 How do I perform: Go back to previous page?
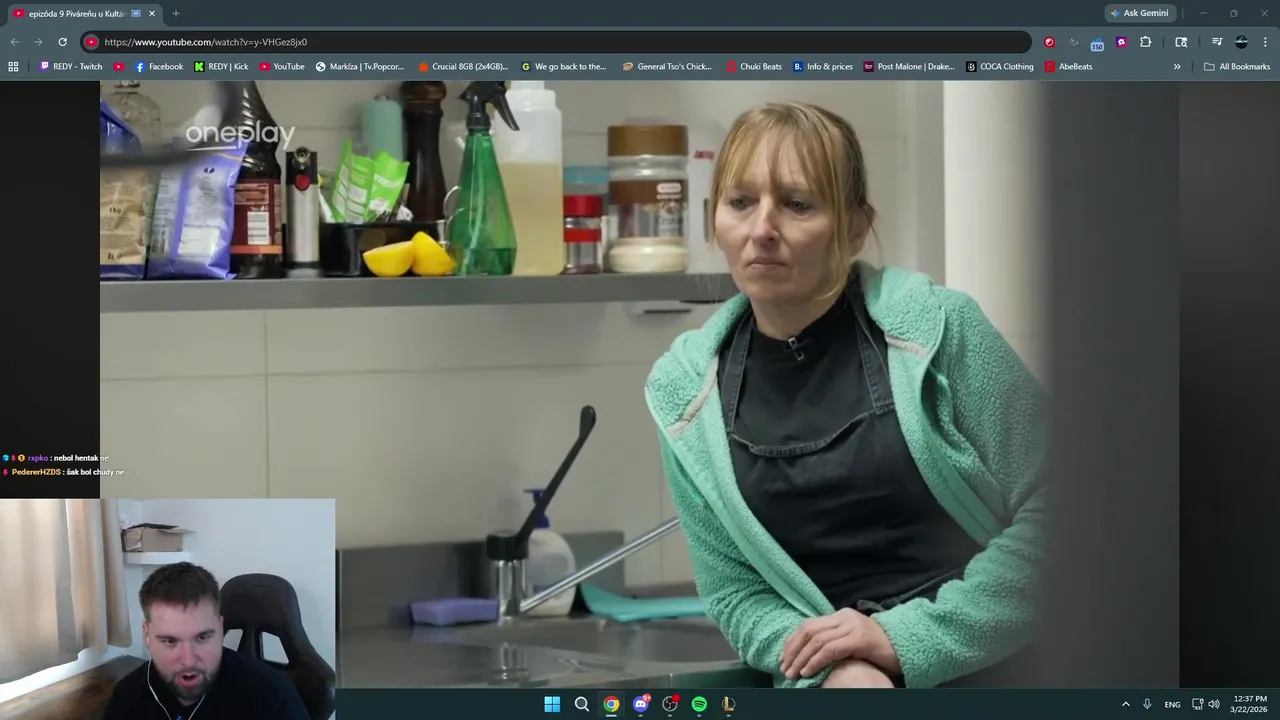[x=14, y=42]
